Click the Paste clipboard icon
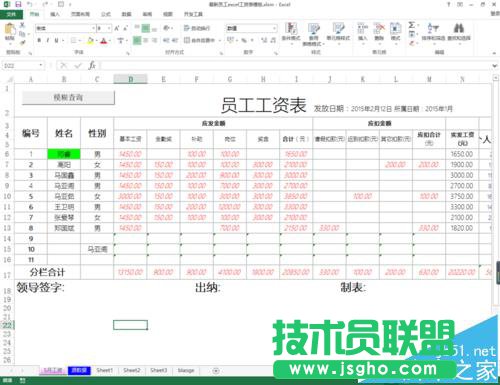 tap(10, 30)
